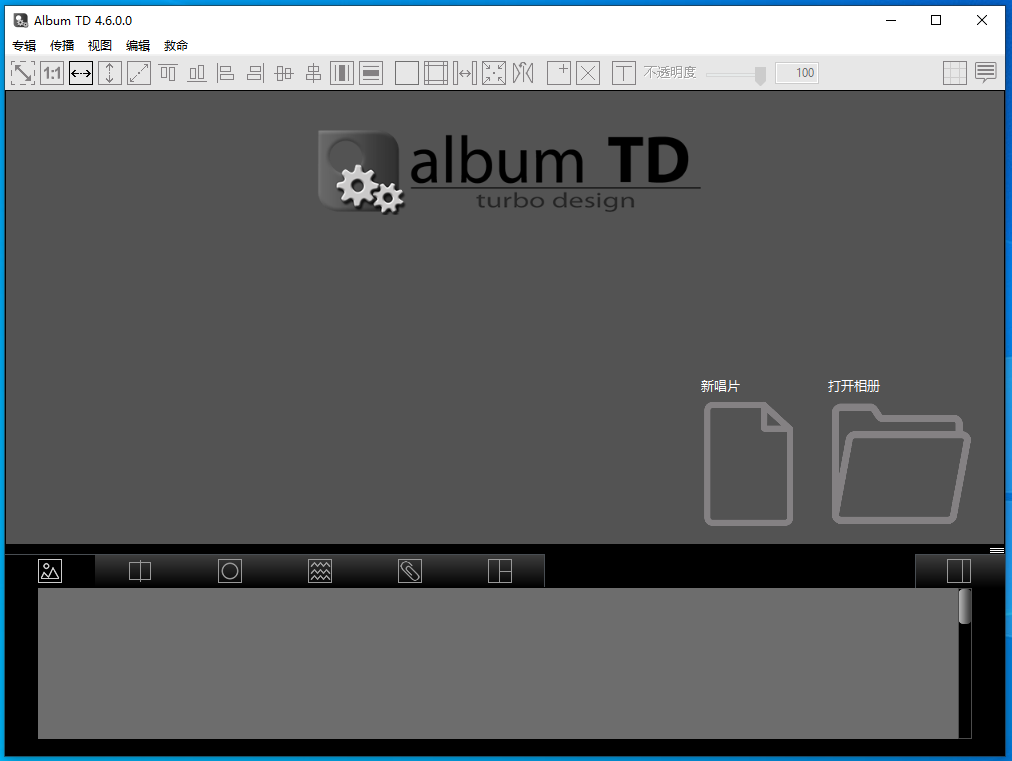The image size is (1012, 761).
Task: Click the 打开相册 open album folder button
Action: (x=900, y=462)
